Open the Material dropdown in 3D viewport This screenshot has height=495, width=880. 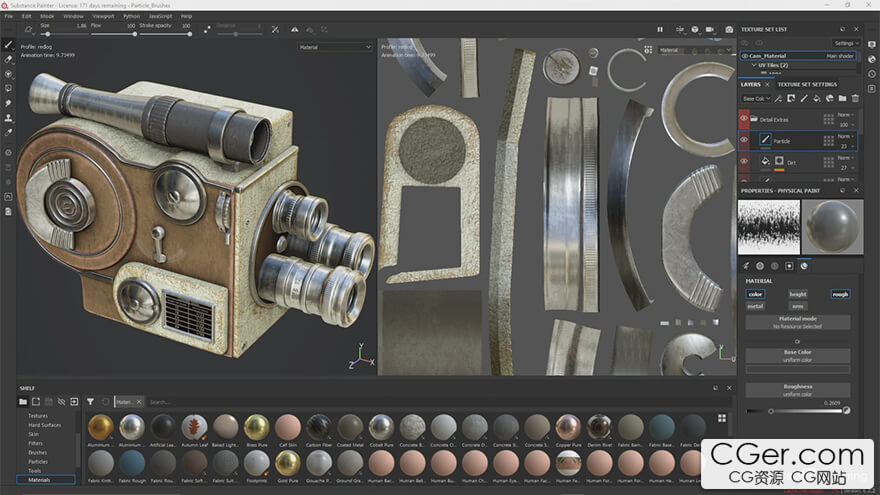(334, 47)
